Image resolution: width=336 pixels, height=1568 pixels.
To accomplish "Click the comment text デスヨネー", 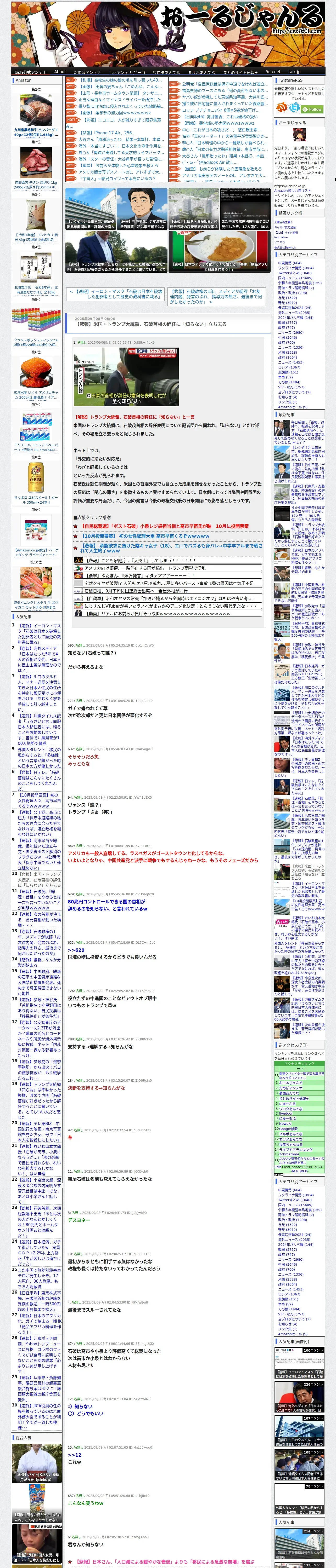I will tap(79, 1220).
